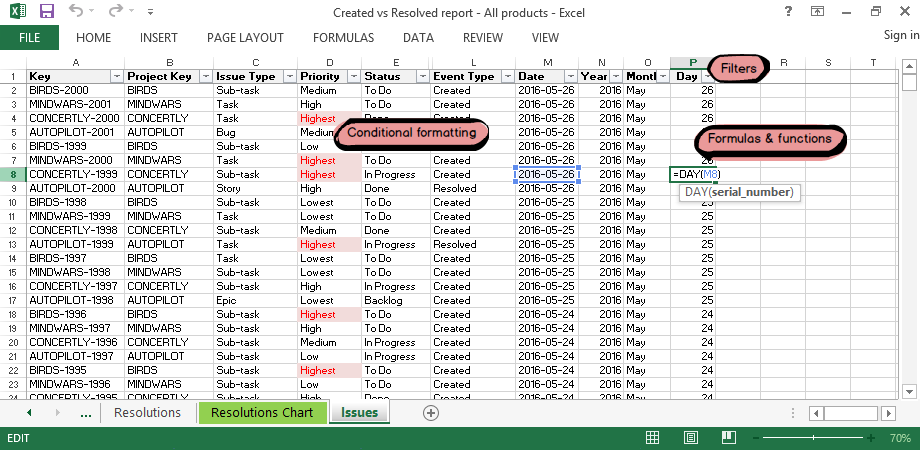Show hidden sheets via ellipsis button

(x=86, y=413)
